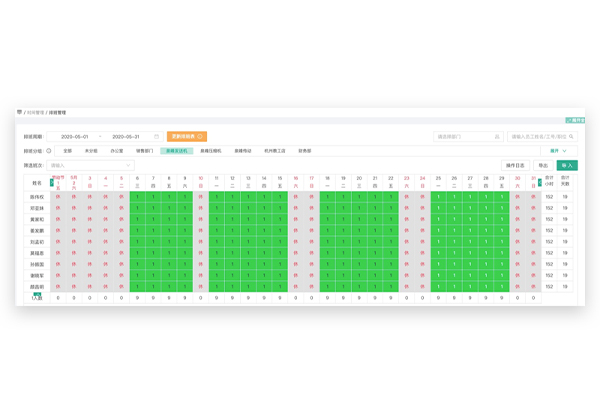The image size is (600, 400).
Task: Select the 办公室 group tab
Action: click(117, 151)
